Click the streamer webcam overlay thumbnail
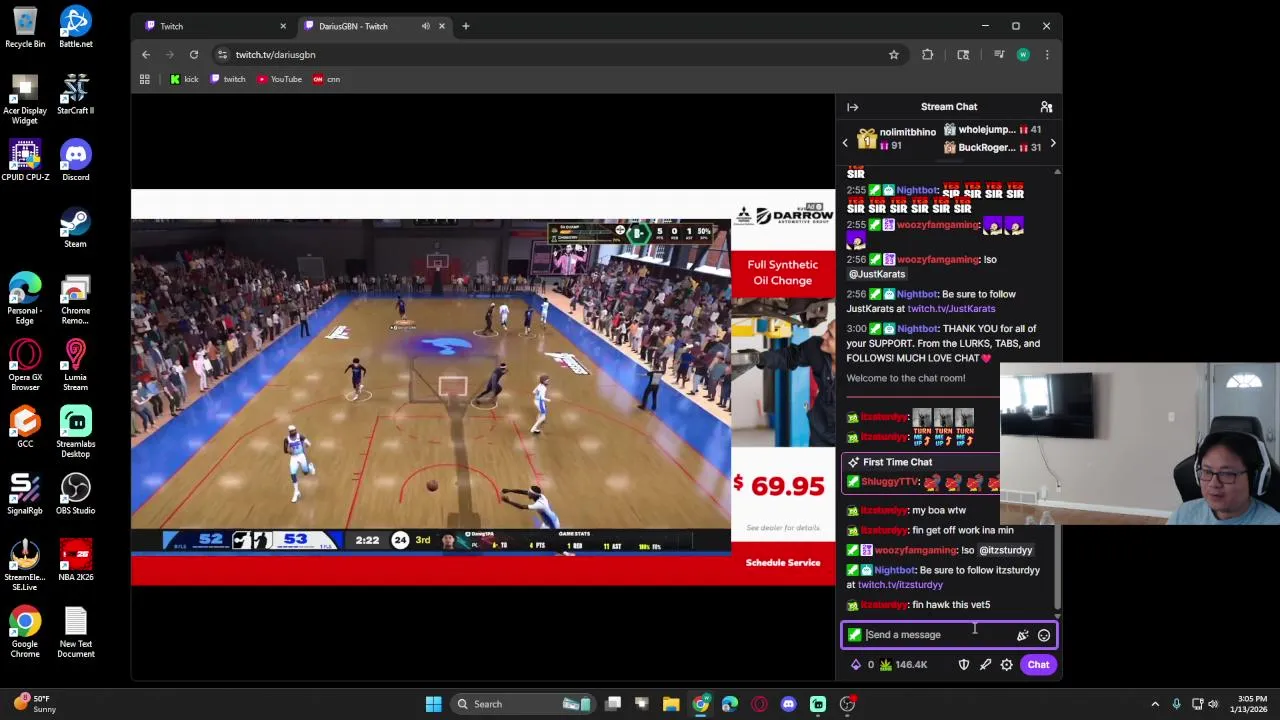 (1140, 444)
